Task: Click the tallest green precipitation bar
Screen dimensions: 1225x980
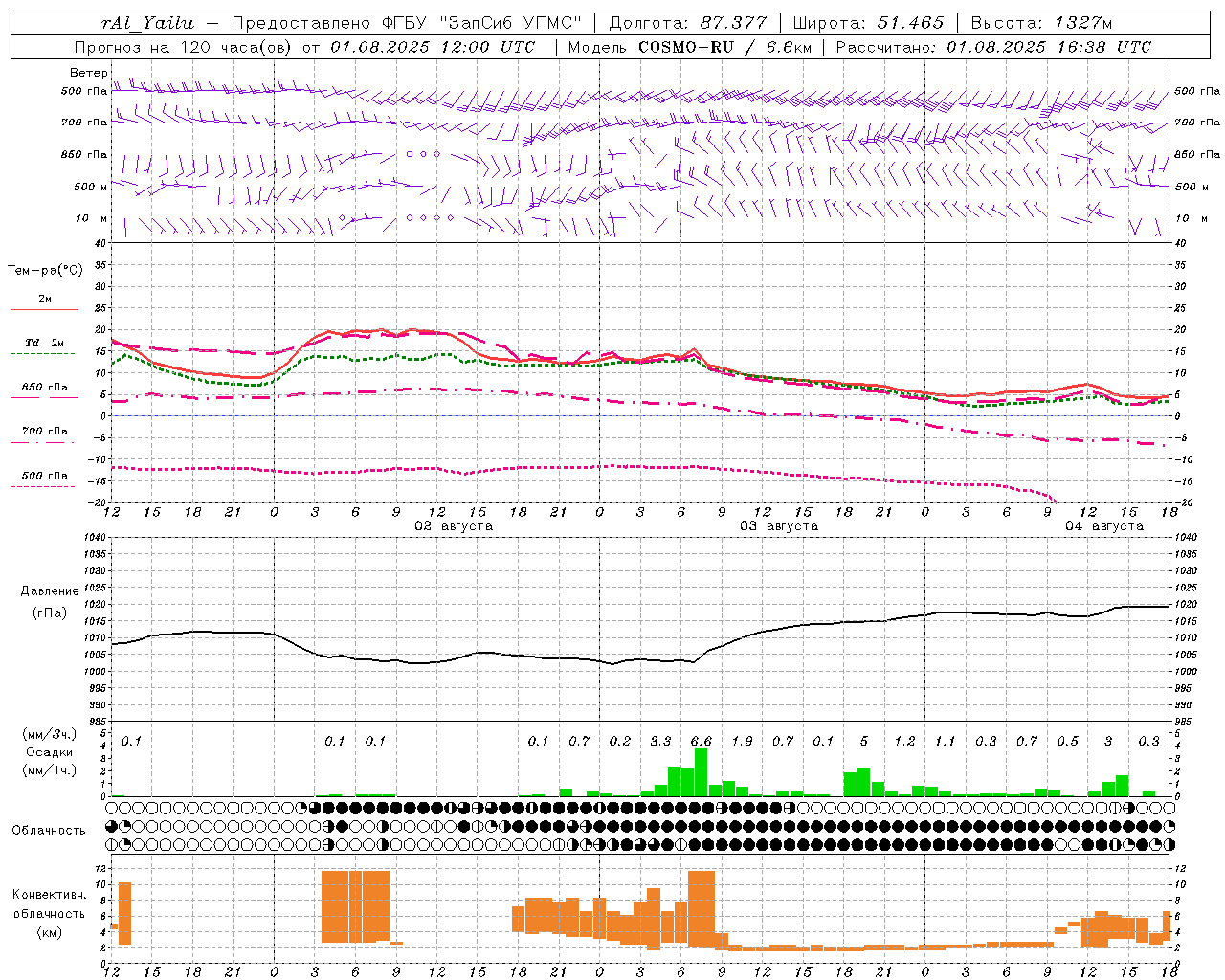Action: tap(701, 772)
